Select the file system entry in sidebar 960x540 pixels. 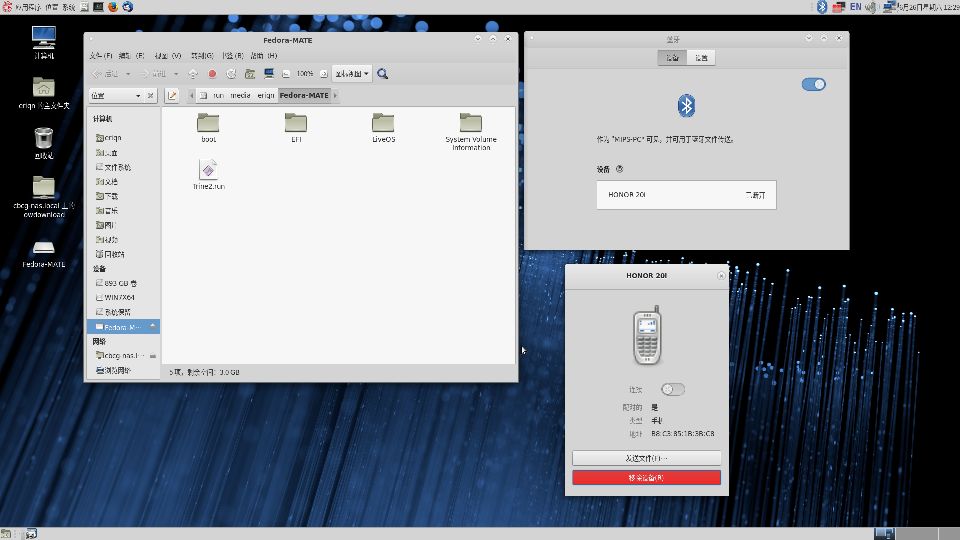[x=123, y=167]
